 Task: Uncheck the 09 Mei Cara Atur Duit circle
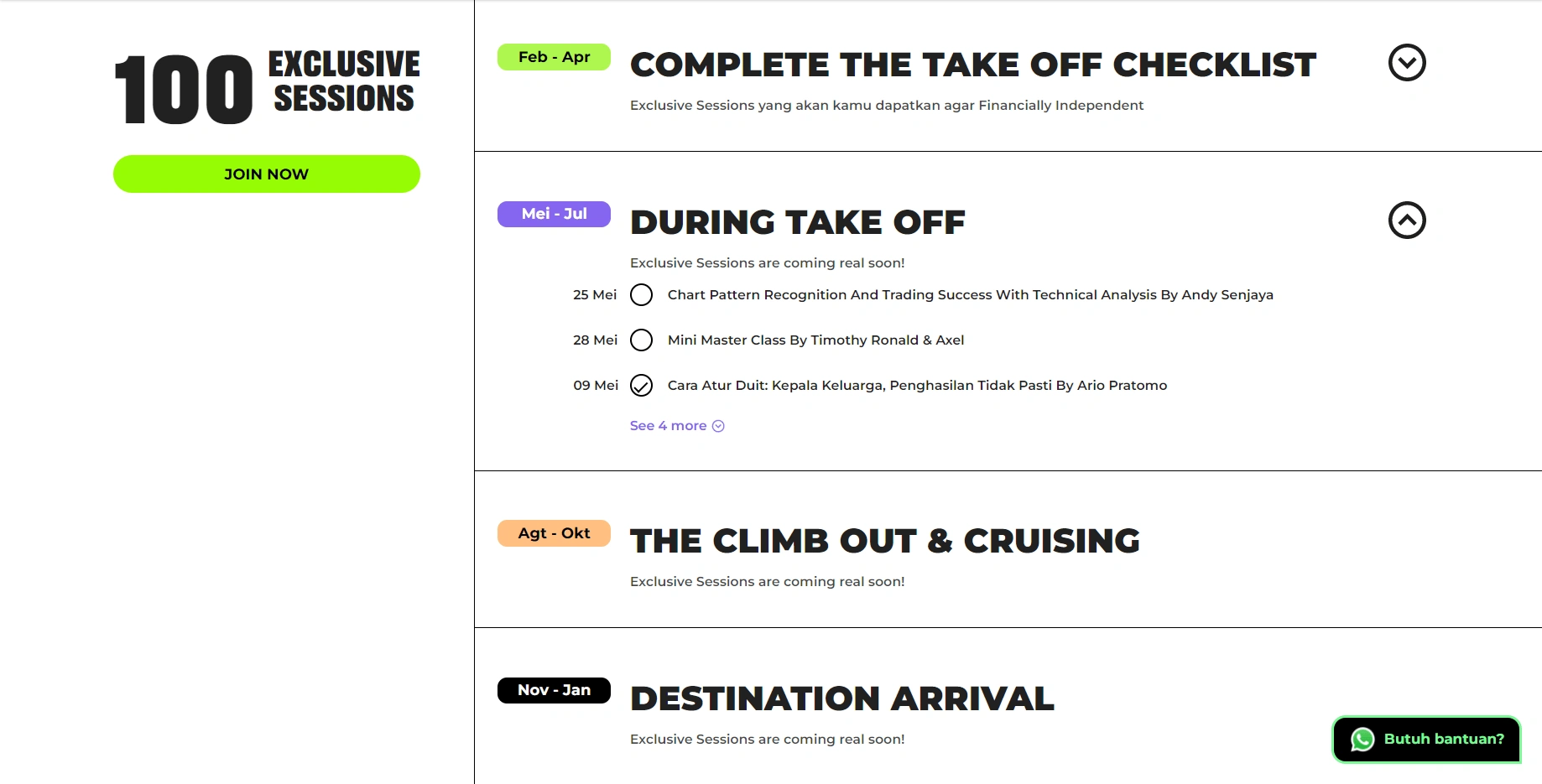click(x=641, y=386)
